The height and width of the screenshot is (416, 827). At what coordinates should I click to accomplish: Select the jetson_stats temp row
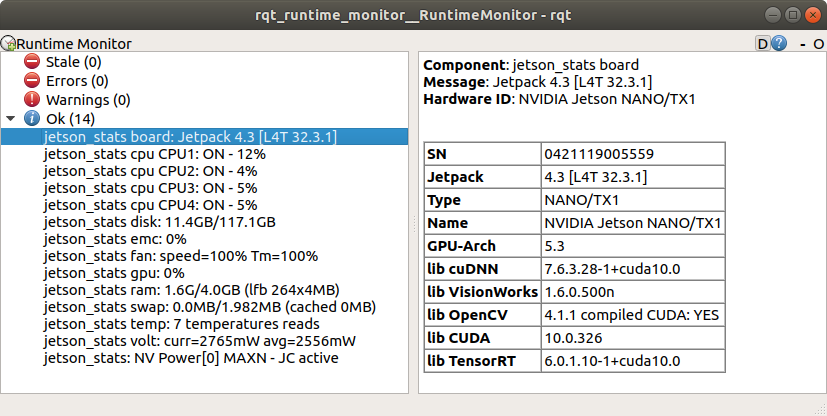(x=205, y=324)
